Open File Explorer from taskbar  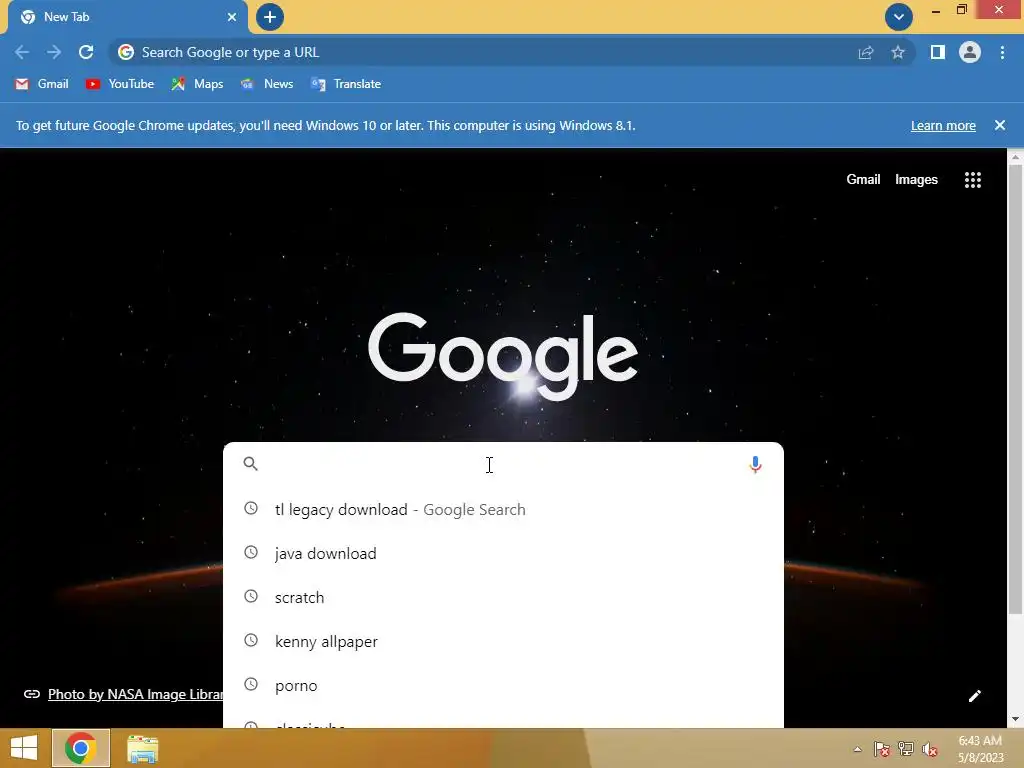(142, 749)
